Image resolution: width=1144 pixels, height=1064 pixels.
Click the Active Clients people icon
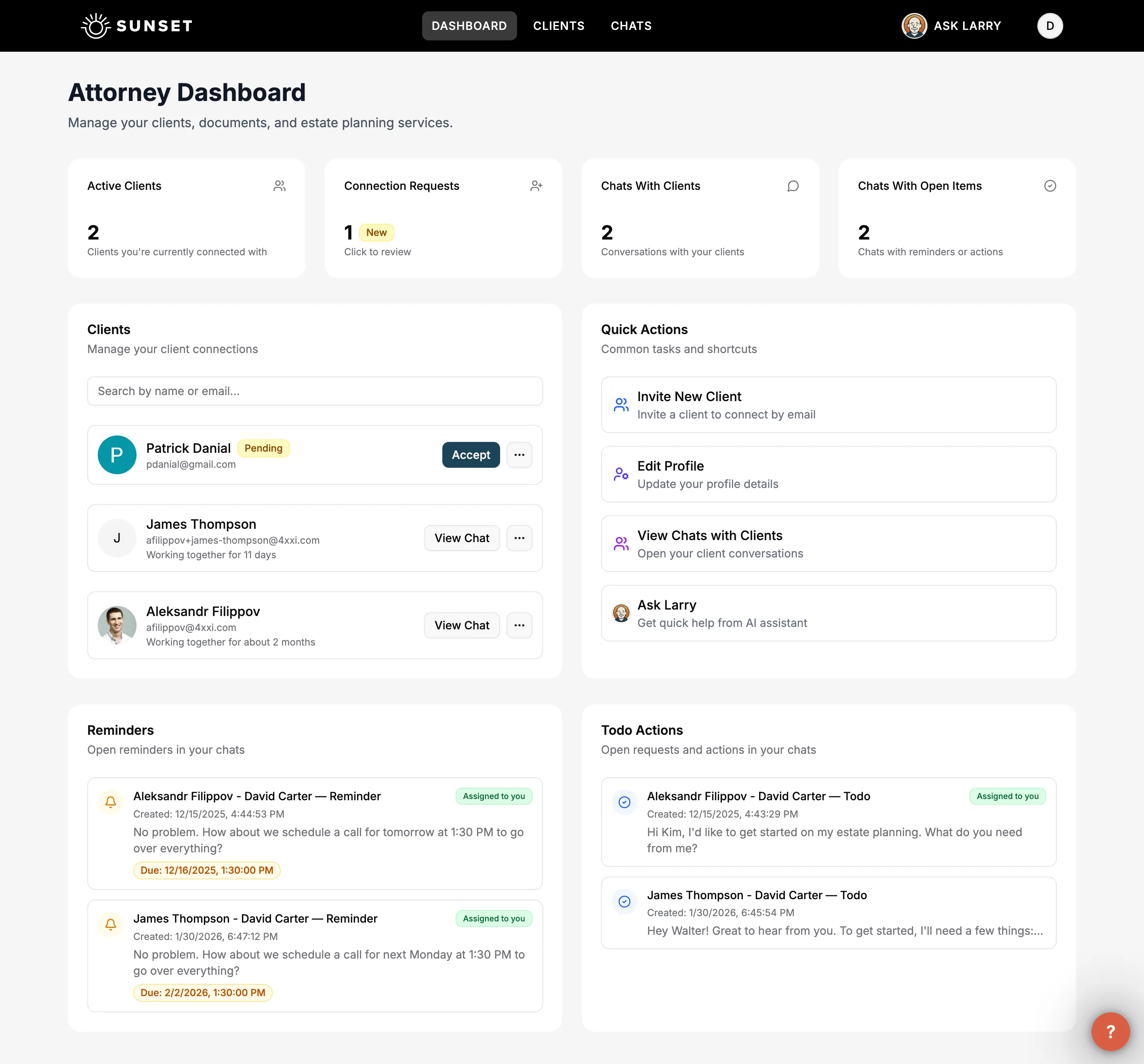[x=280, y=185]
